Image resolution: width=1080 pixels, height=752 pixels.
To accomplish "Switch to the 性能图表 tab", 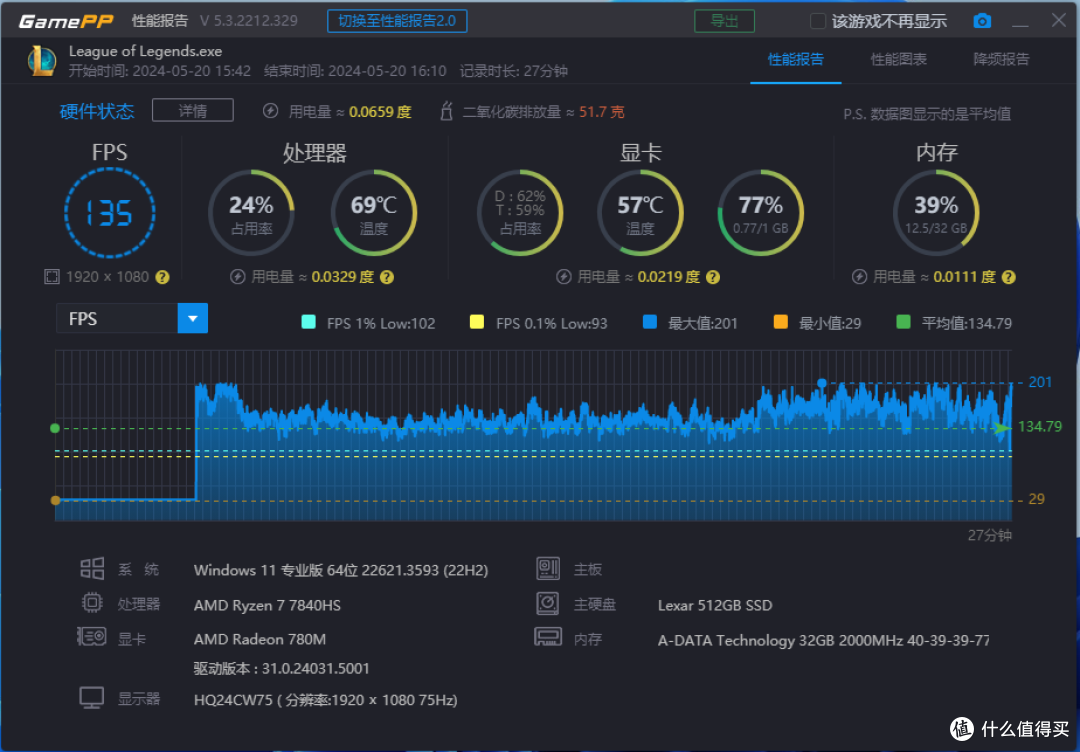I will (x=898, y=59).
